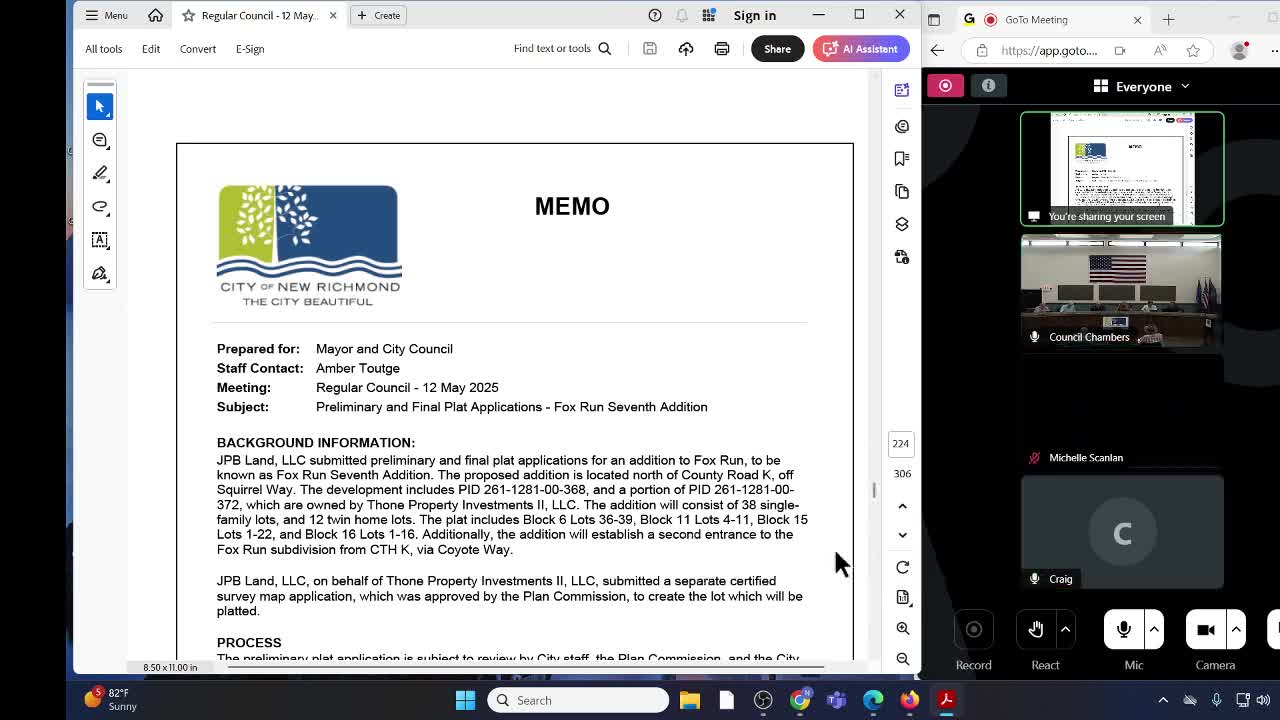Screen dimensions: 1280x720
Task: Open the page thumbnails panel
Action: tap(902, 191)
